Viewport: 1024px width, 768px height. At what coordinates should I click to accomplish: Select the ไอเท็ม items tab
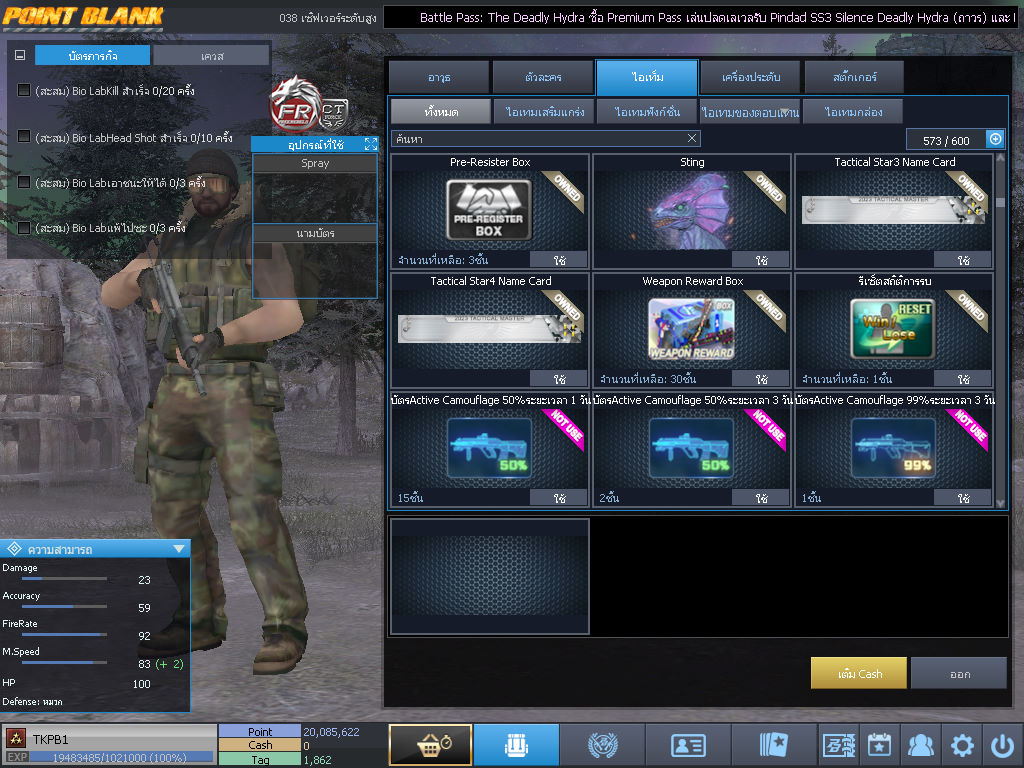pyautogui.click(x=647, y=77)
